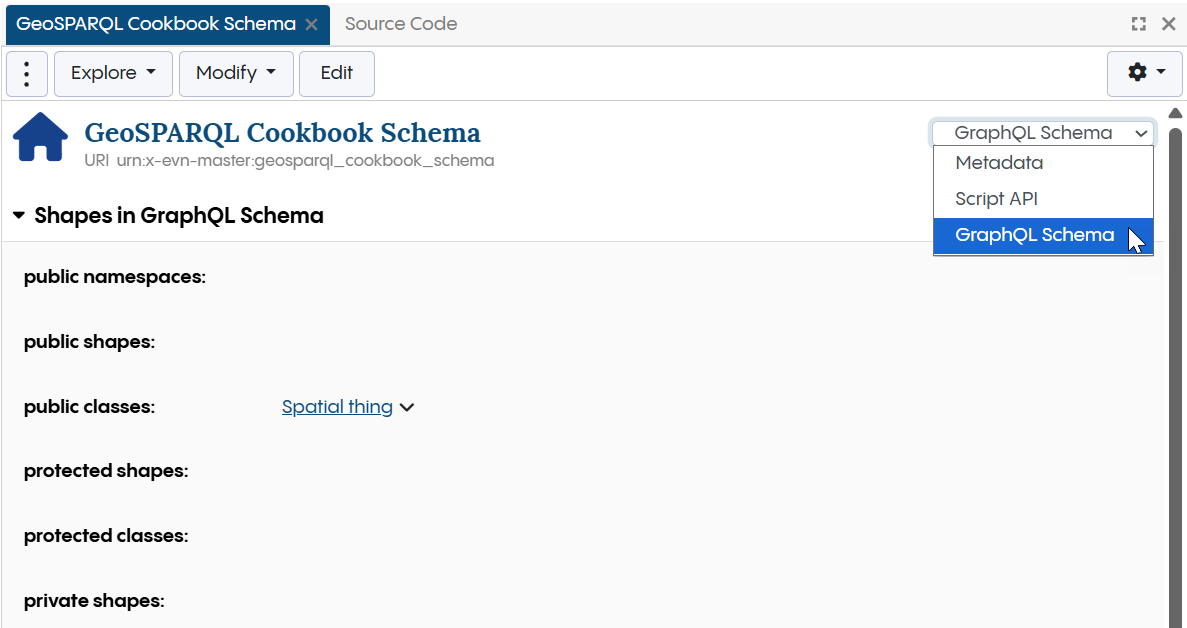
Task: Open the gear settings dropdown
Action: (x=1145, y=73)
